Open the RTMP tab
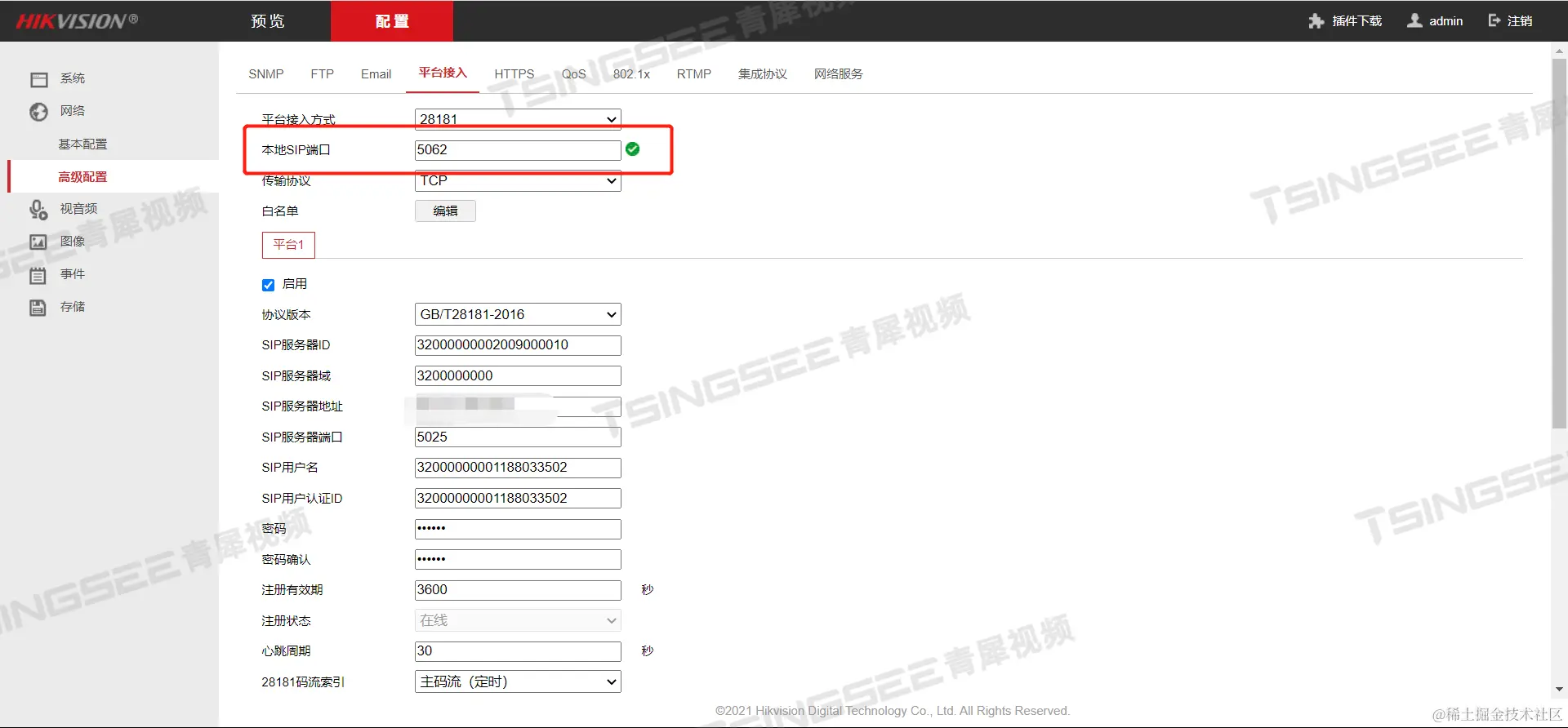This screenshot has height=728, width=1568. click(x=694, y=74)
